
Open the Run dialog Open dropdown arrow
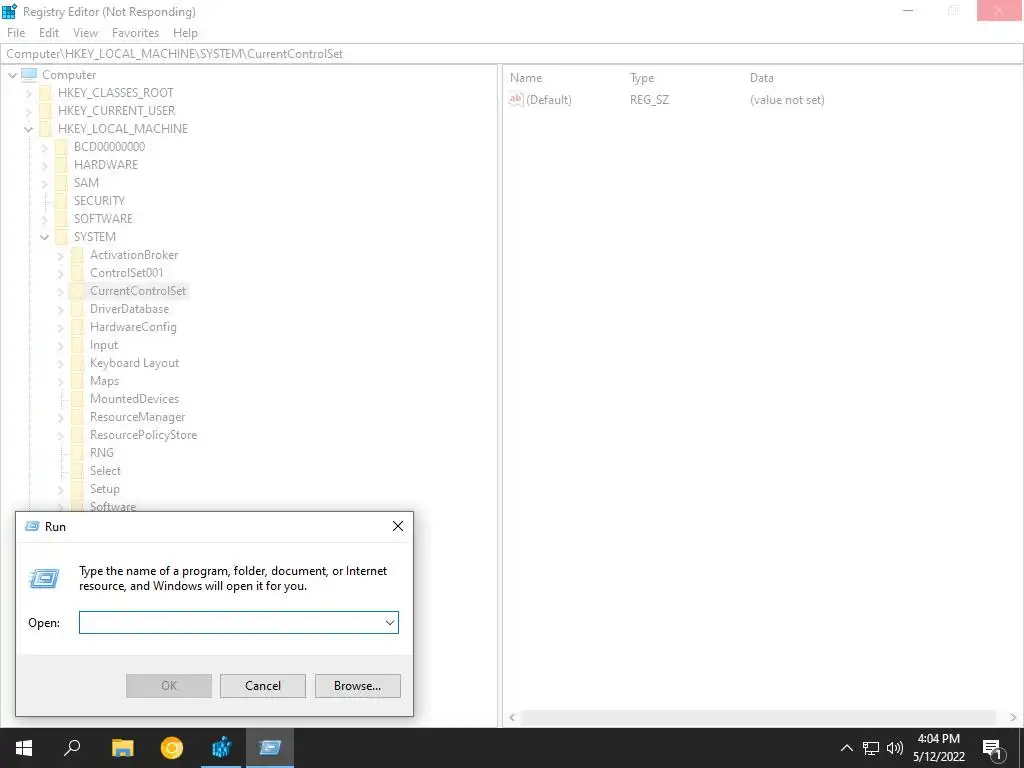[x=390, y=622]
